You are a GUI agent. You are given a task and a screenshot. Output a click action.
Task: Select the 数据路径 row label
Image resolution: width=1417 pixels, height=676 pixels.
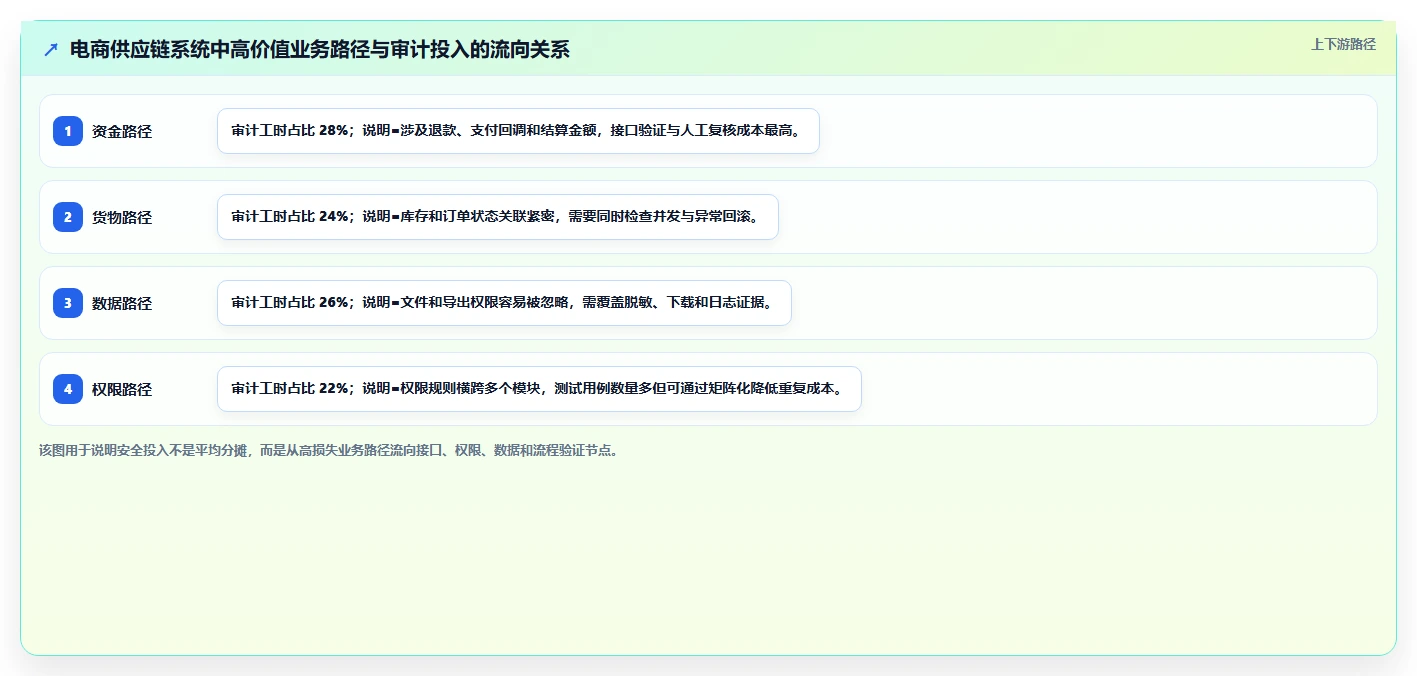pyautogui.click(x=122, y=303)
